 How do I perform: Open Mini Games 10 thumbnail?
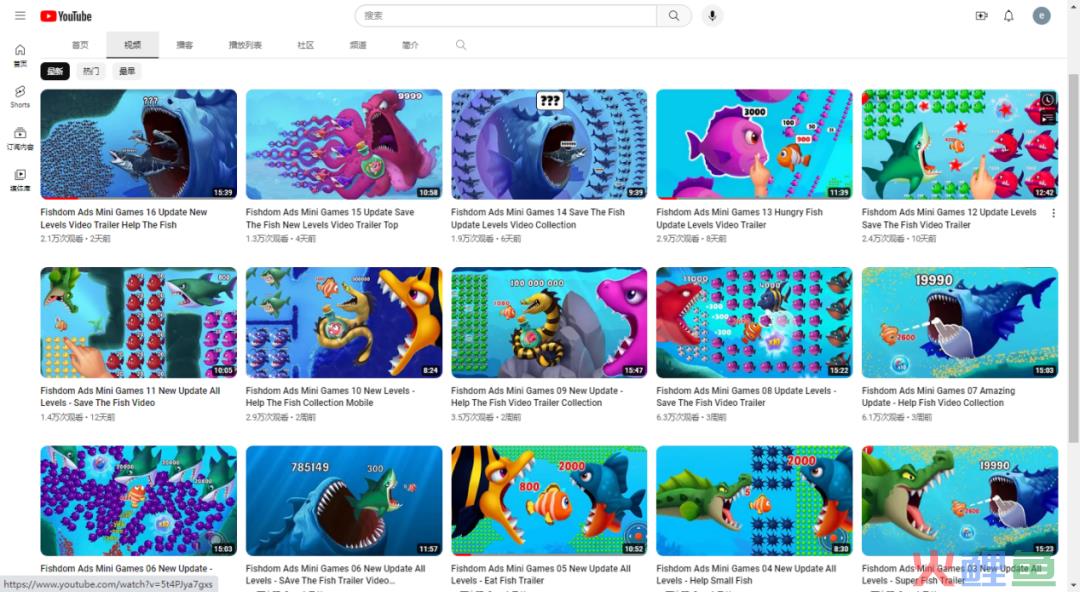point(344,323)
